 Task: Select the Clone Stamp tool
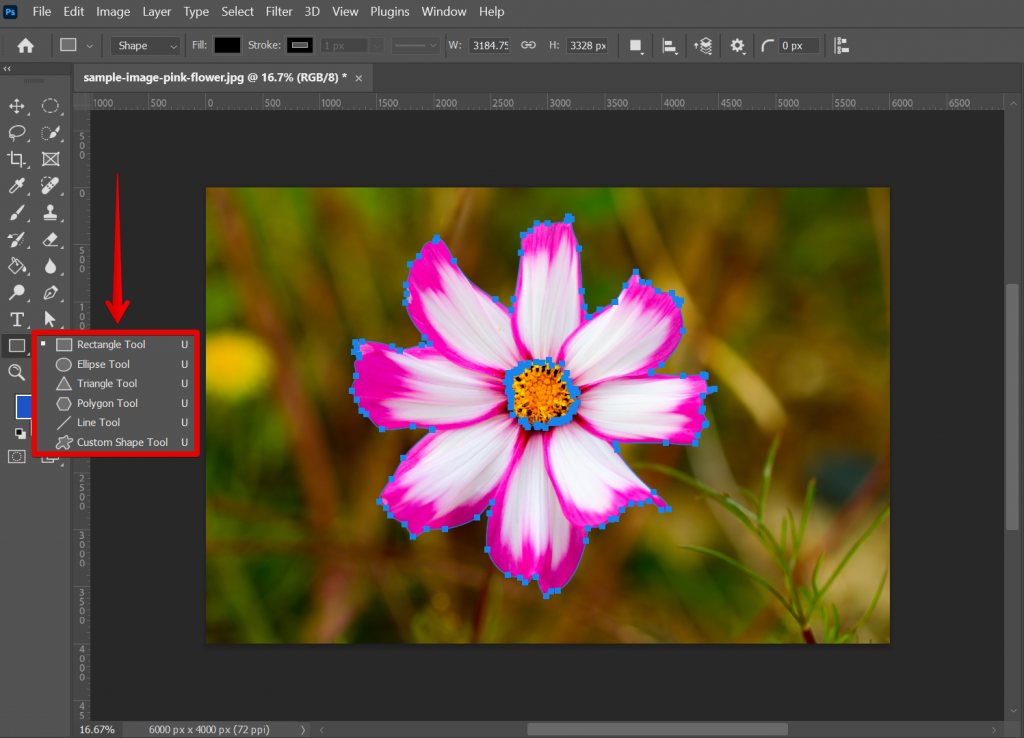pos(49,212)
